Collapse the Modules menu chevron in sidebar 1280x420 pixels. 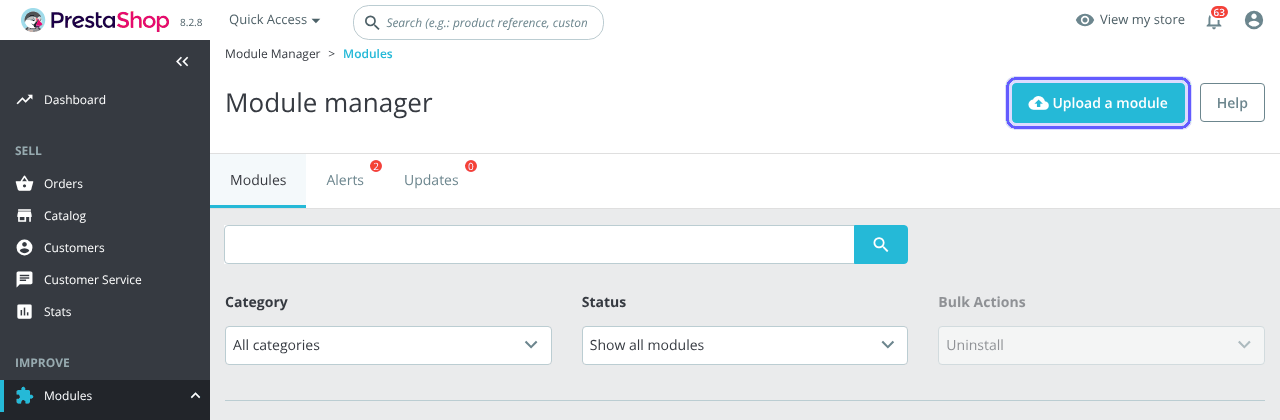click(x=195, y=396)
